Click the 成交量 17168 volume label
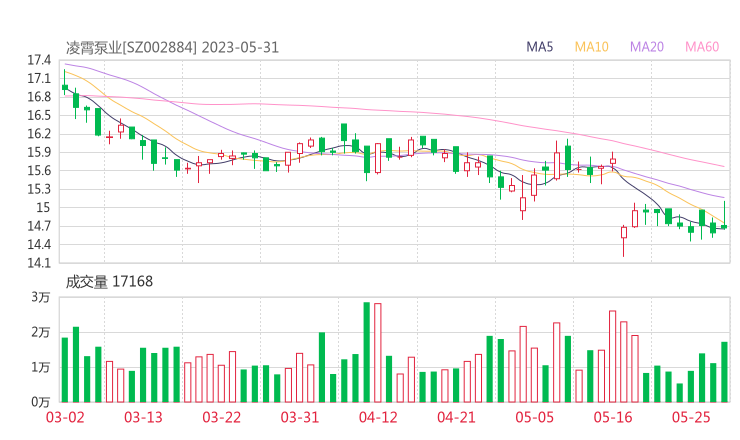 point(109,282)
